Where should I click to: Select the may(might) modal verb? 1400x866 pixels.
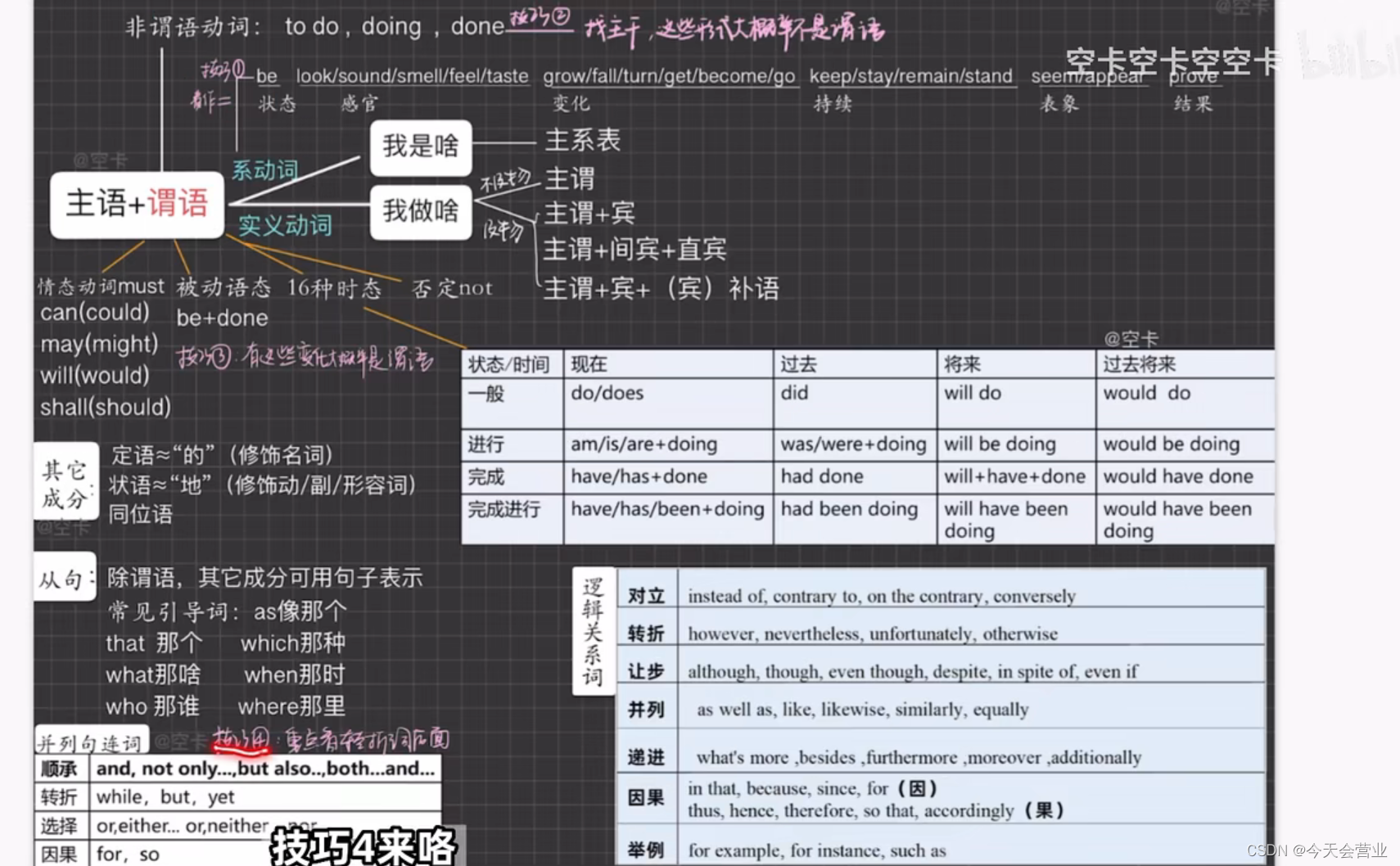[99, 344]
